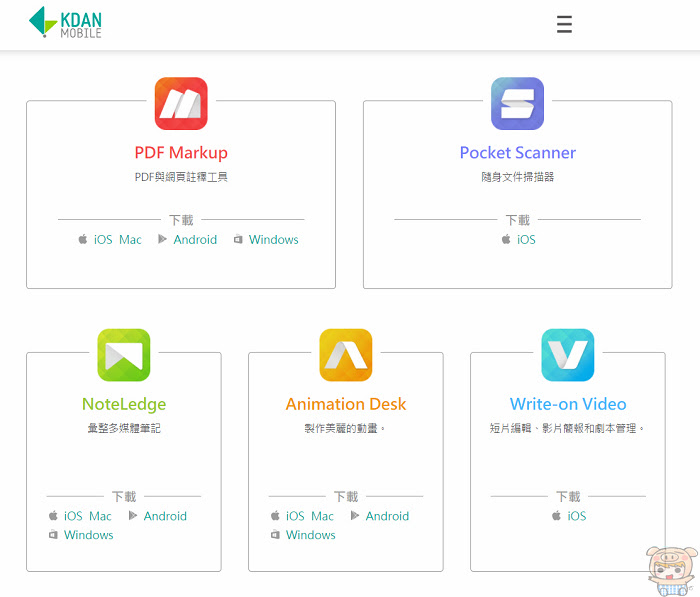Open PDF Markup title link
The width and height of the screenshot is (700, 597).
click(x=181, y=153)
